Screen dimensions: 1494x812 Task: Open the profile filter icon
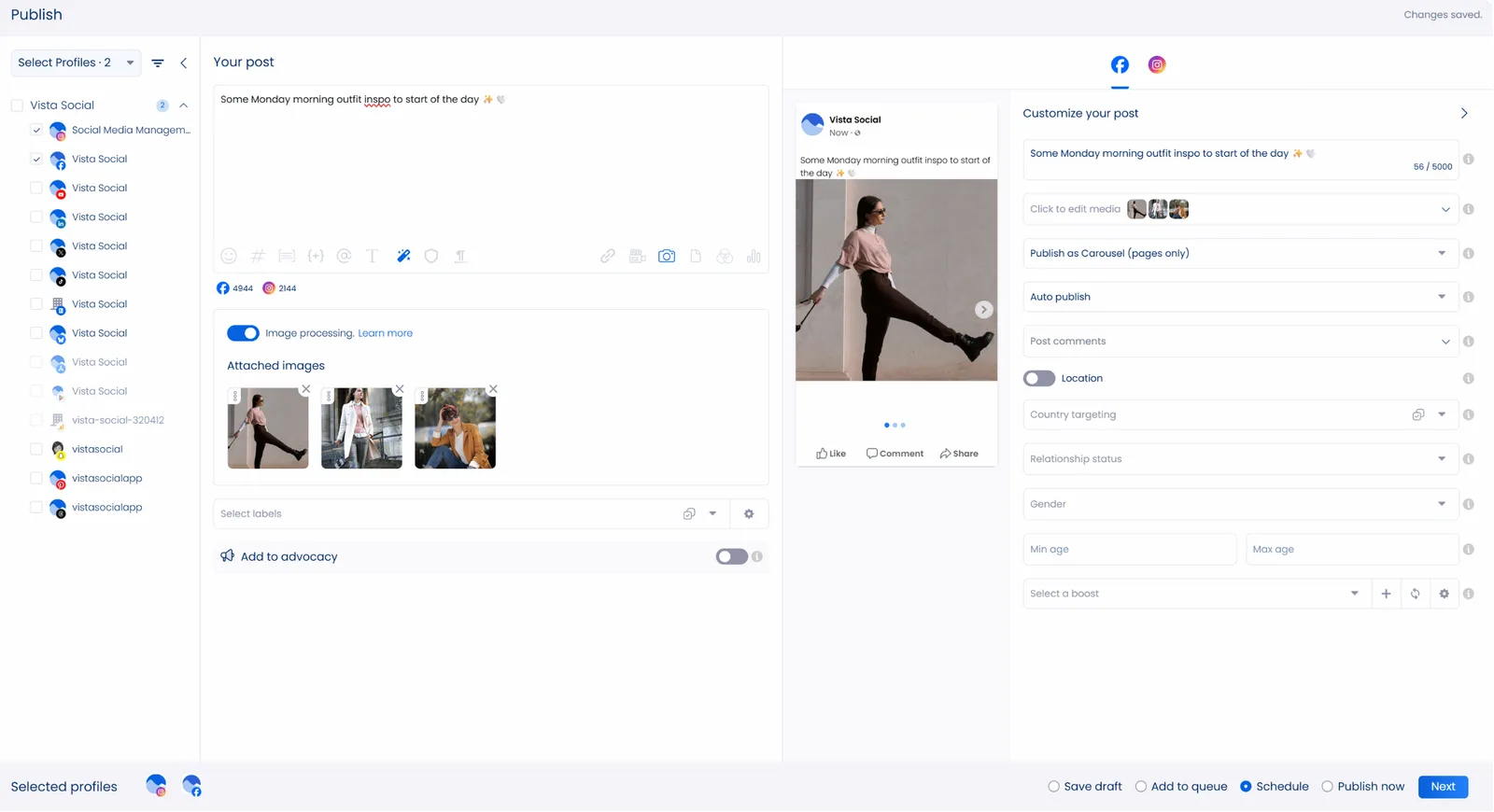158,63
